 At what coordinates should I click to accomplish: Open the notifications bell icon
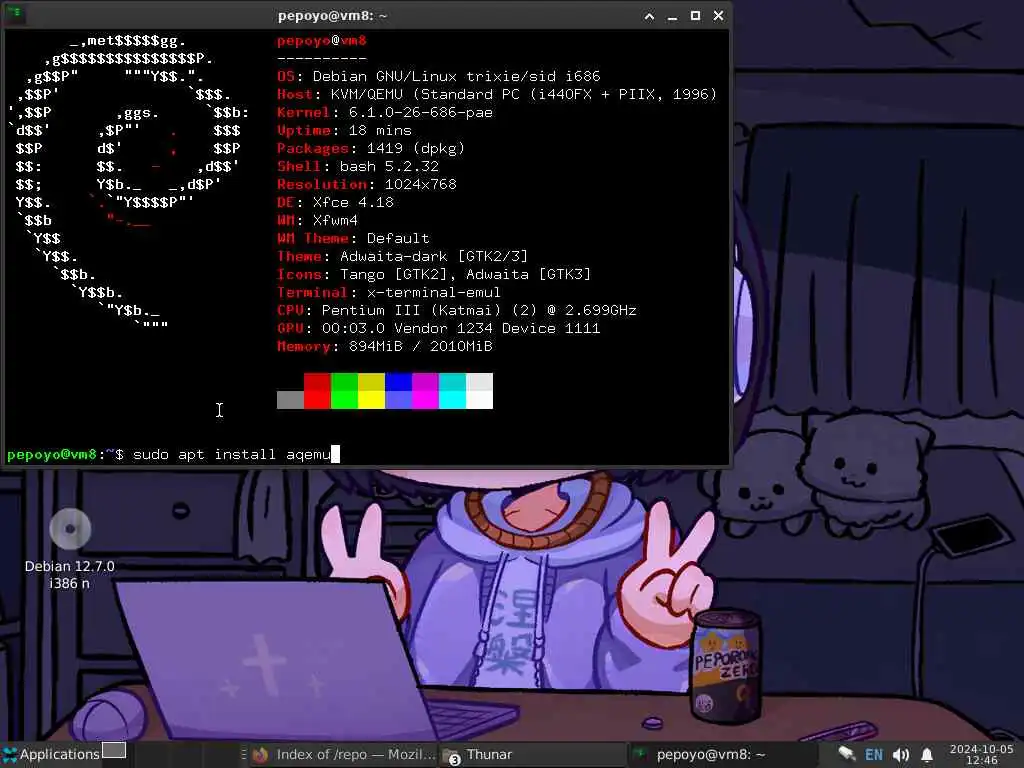(927, 755)
